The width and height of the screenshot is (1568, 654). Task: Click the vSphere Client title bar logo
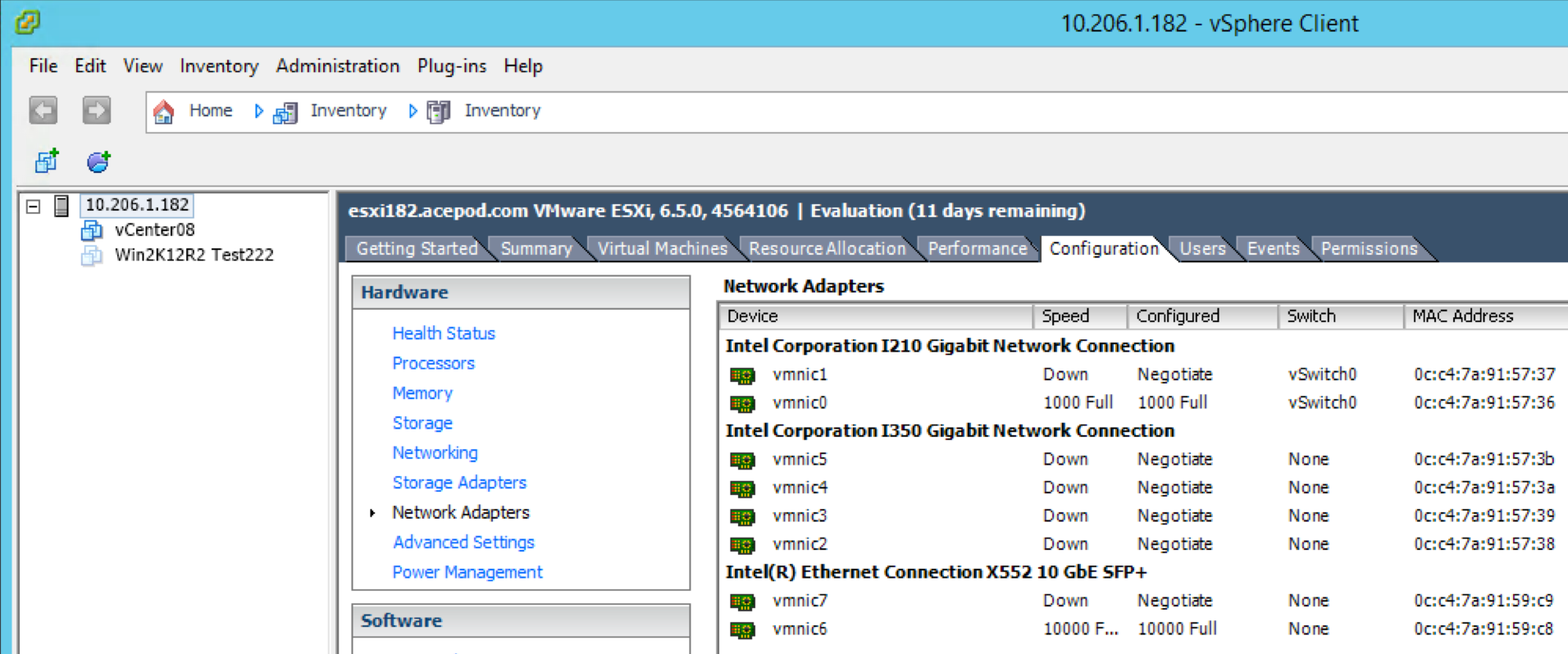[x=27, y=22]
